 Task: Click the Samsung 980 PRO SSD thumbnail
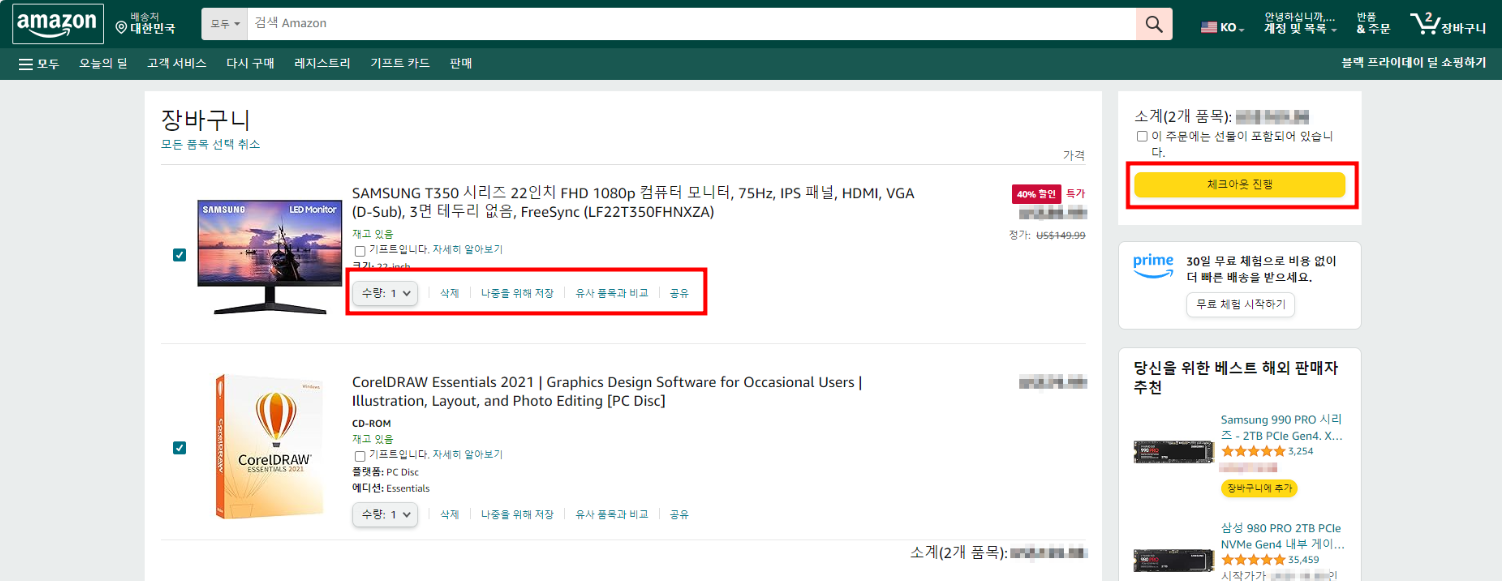point(1173,560)
